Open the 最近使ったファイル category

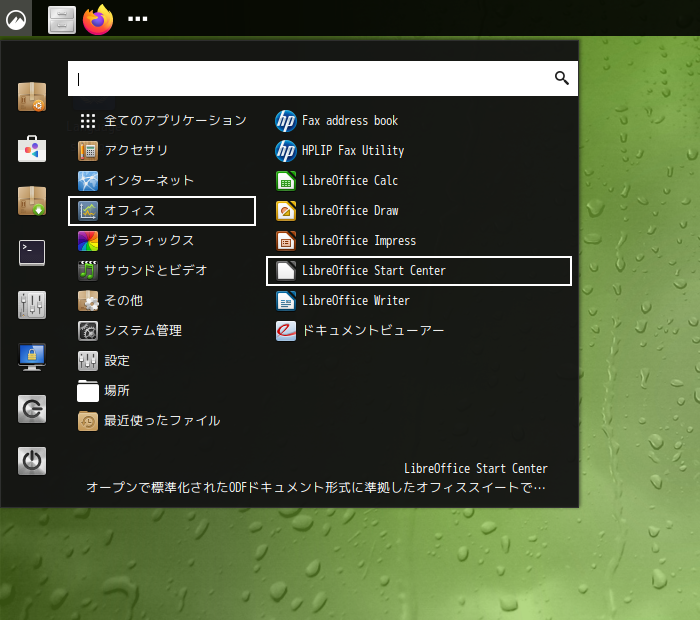[162, 421]
